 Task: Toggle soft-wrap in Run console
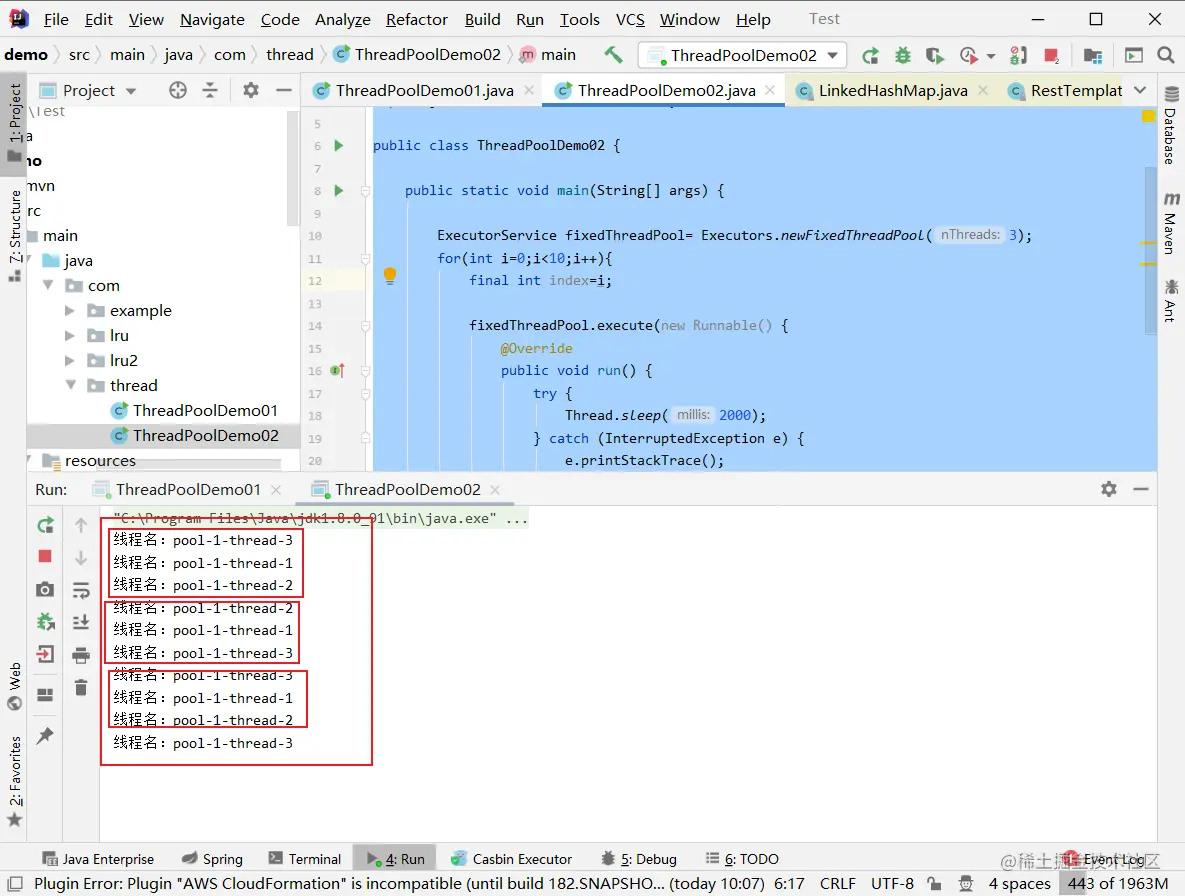click(81, 590)
